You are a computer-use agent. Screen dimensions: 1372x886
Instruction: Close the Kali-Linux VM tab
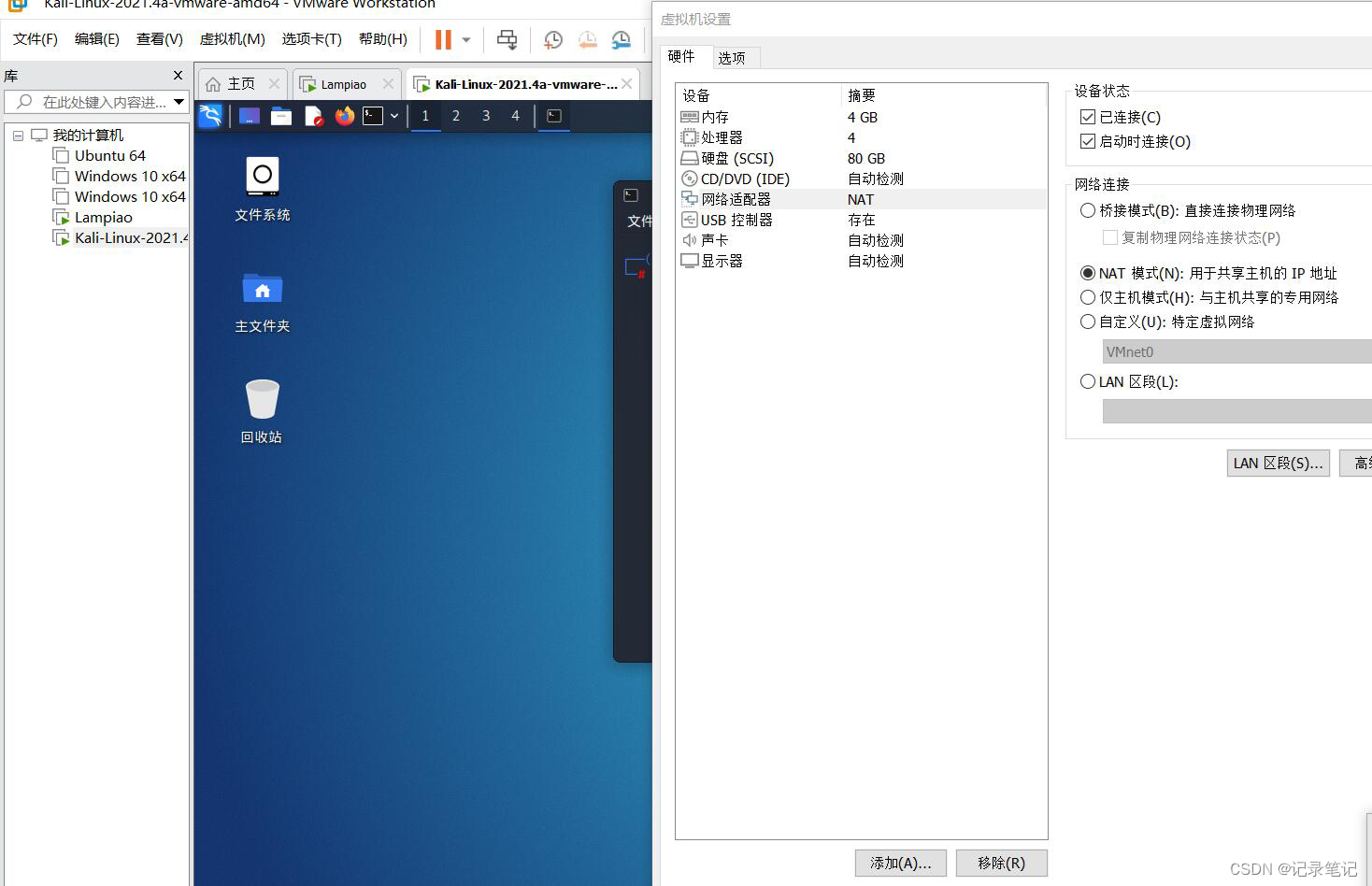[627, 84]
